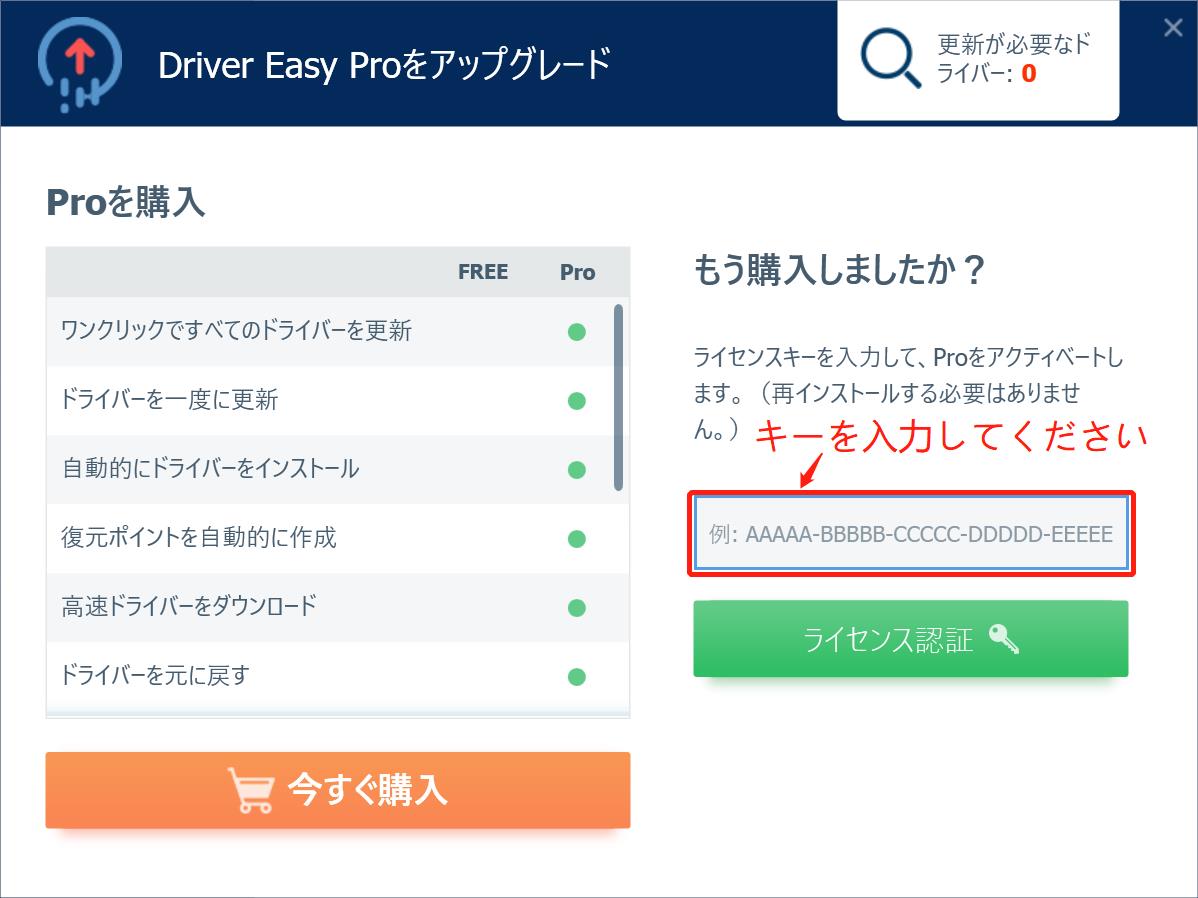
Task: Click the feature list vertical scrollbar
Action: [x=618, y=397]
